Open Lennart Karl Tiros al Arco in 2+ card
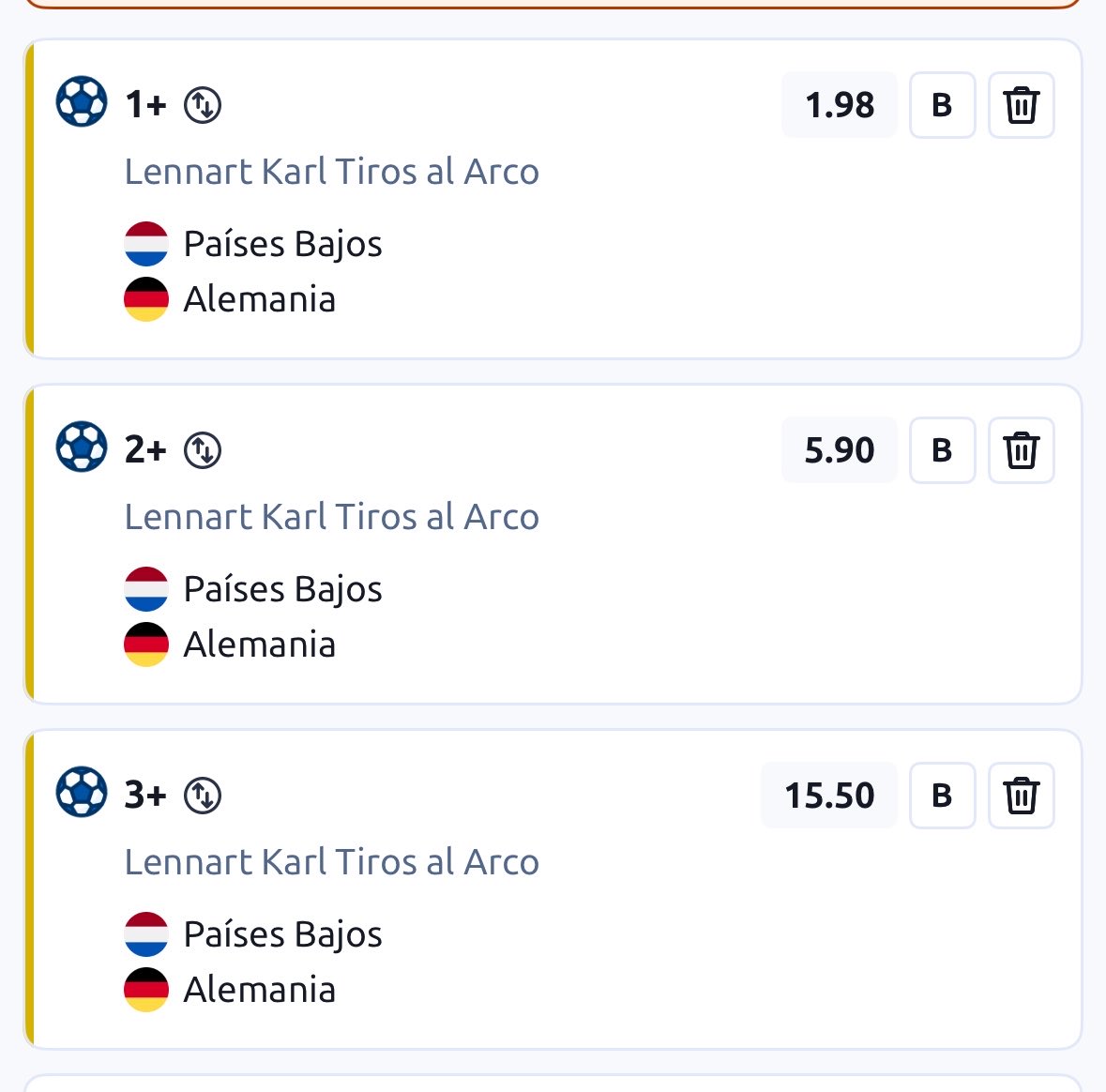 pos(331,516)
